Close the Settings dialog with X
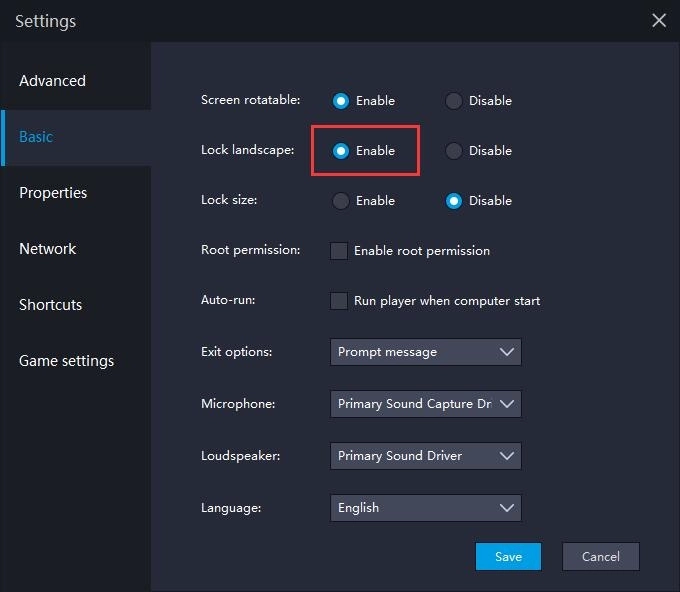This screenshot has width=680, height=592. tap(659, 21)
